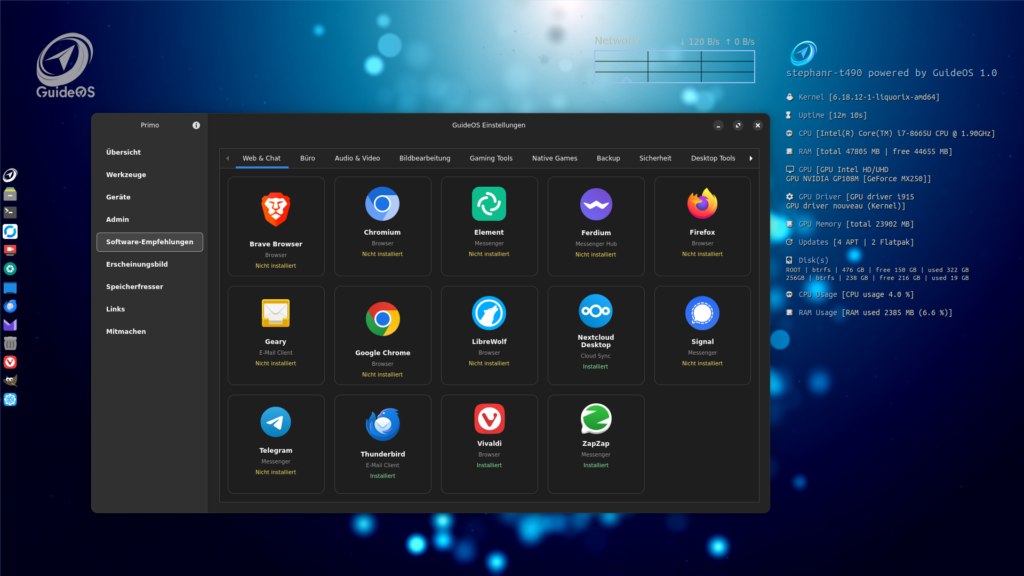Choose the Signal messenger icon

(x=702, y=313)
